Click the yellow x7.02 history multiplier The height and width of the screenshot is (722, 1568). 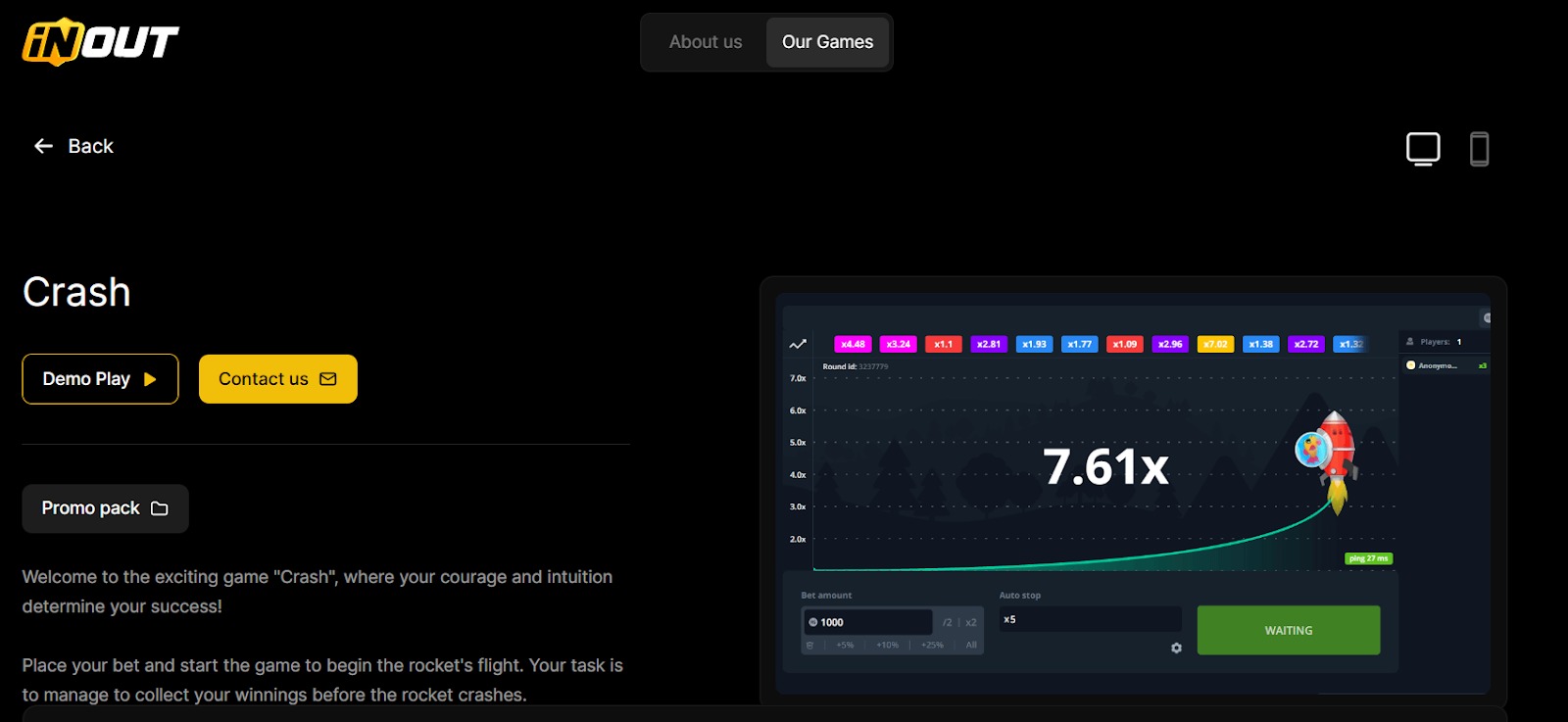1215,344
